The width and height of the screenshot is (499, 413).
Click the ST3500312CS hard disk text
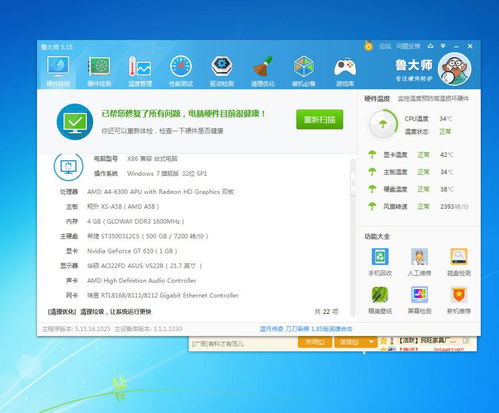pyautogui.click(x=148, y=236)
